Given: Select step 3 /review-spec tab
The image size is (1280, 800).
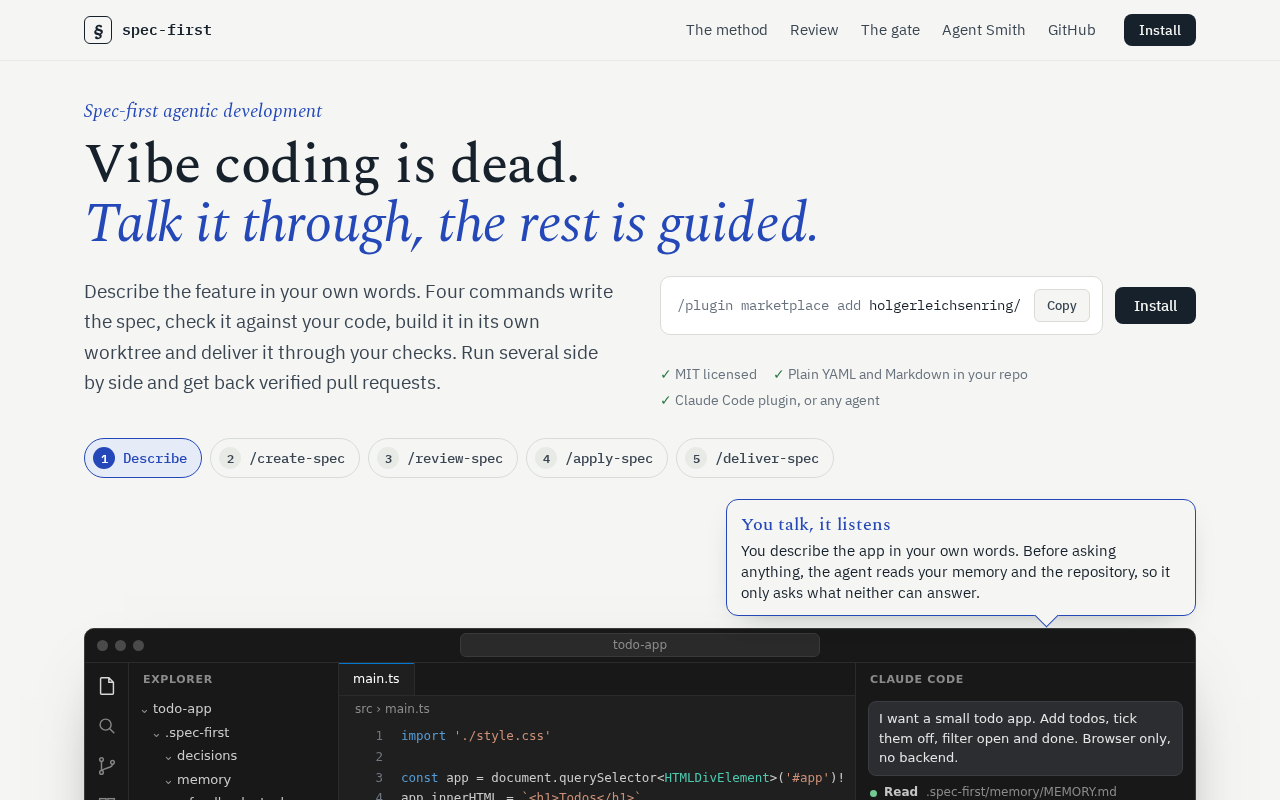Looking at the screenshot, I should (443, 458).
